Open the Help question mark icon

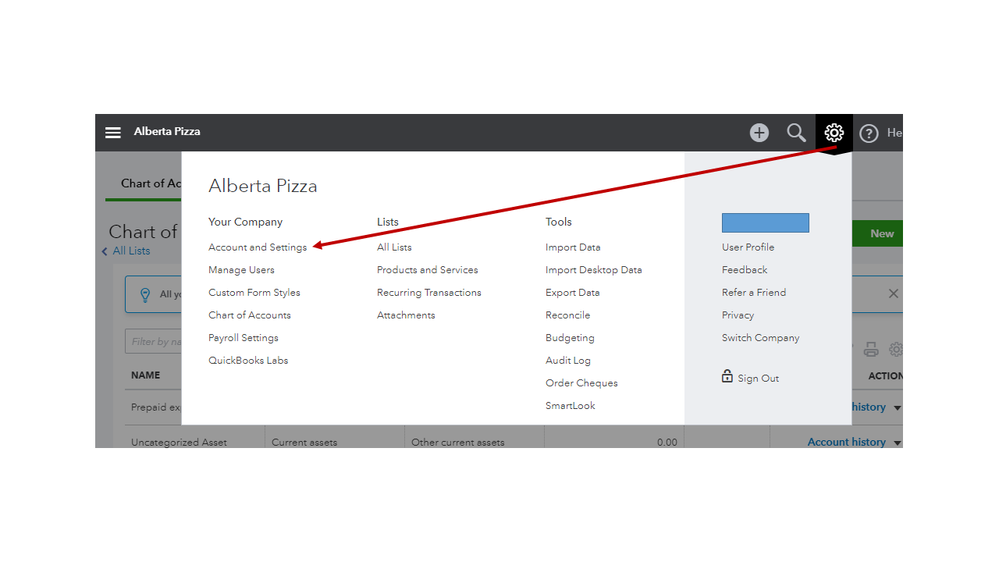[868, 133]
